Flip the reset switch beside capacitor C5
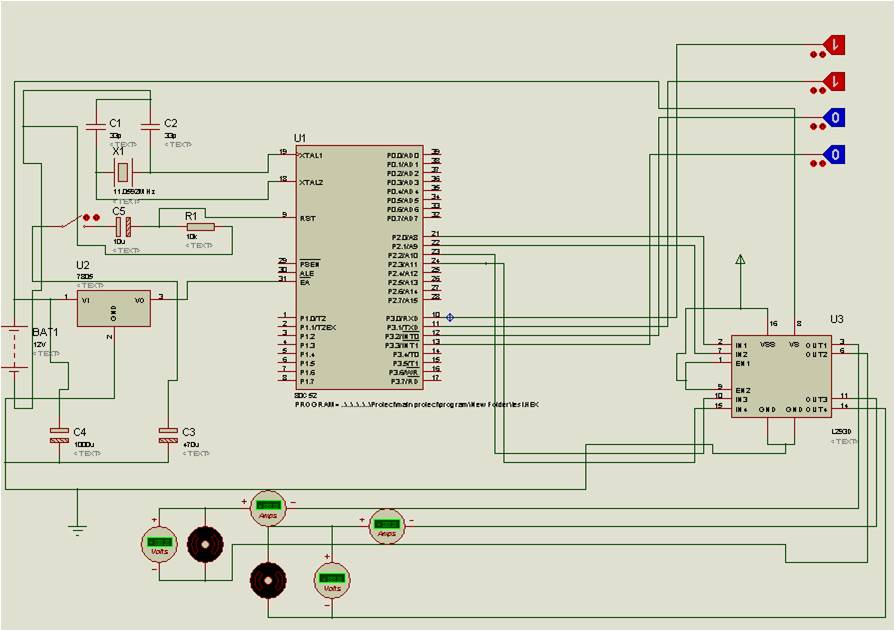Image resolution: width=895 pixels, height=631 pixels. 73,222
